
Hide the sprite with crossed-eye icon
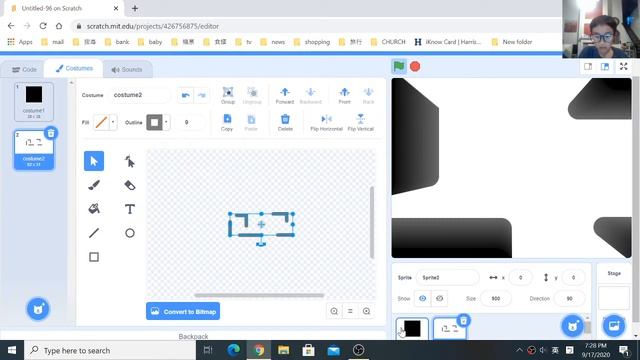[x=439, y=298]
